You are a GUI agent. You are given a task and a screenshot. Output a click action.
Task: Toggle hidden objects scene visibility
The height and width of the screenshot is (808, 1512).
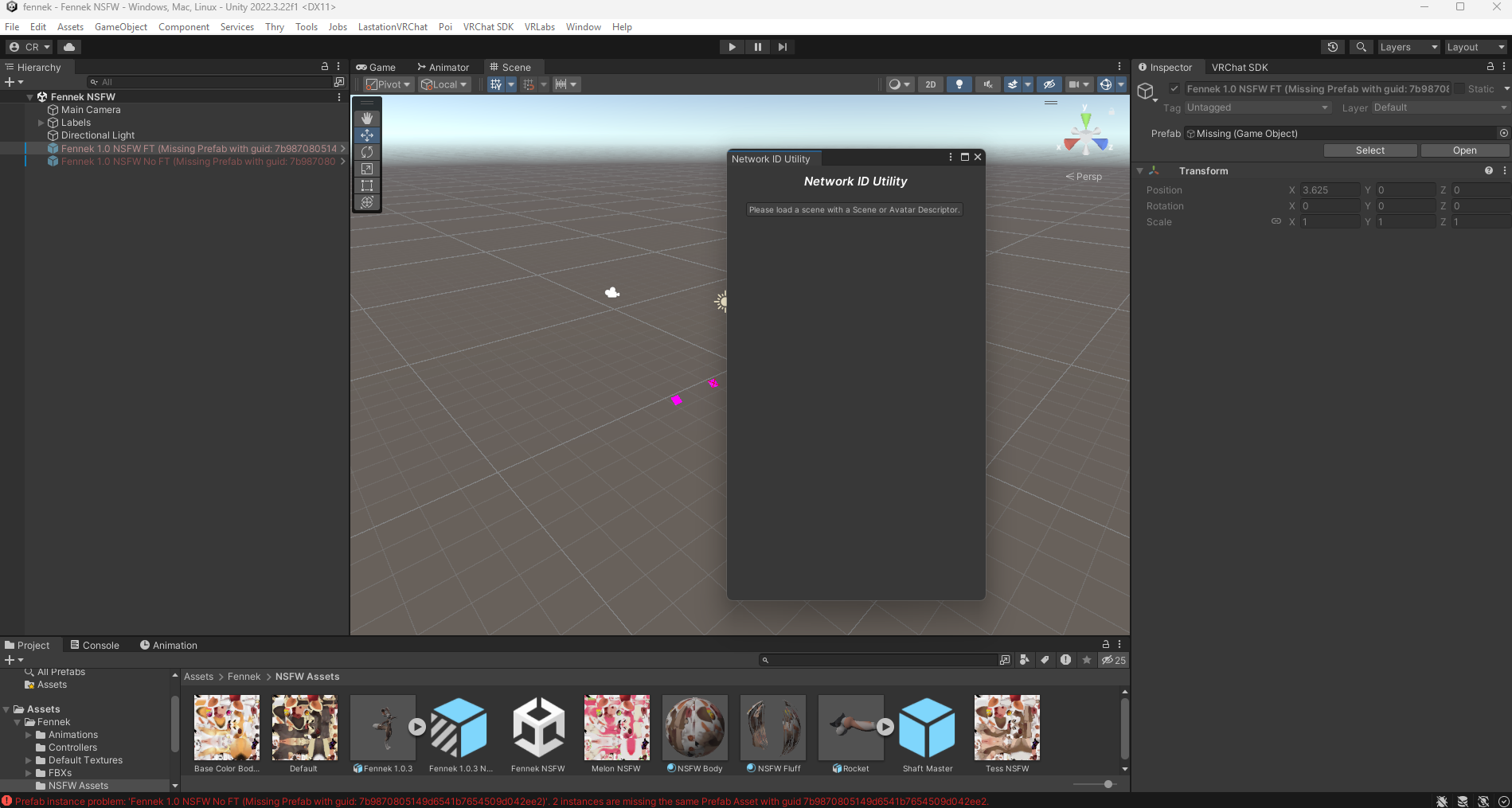click(x=1049, y=84)
